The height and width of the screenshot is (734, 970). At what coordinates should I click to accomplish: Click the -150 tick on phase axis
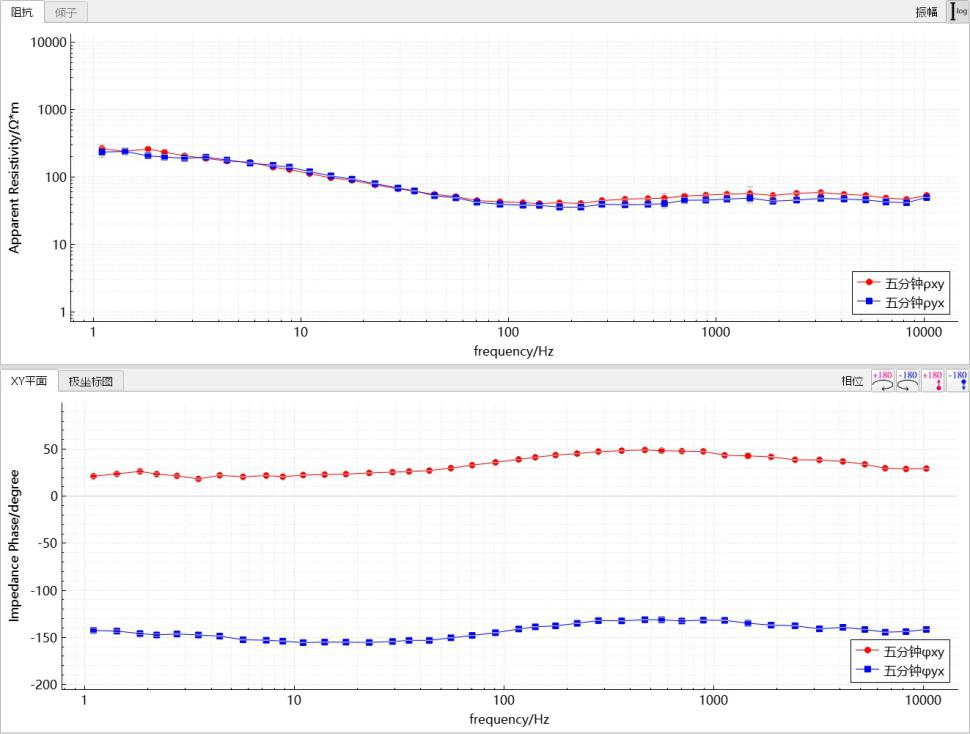pyautogui.click(x=44, y=638)
